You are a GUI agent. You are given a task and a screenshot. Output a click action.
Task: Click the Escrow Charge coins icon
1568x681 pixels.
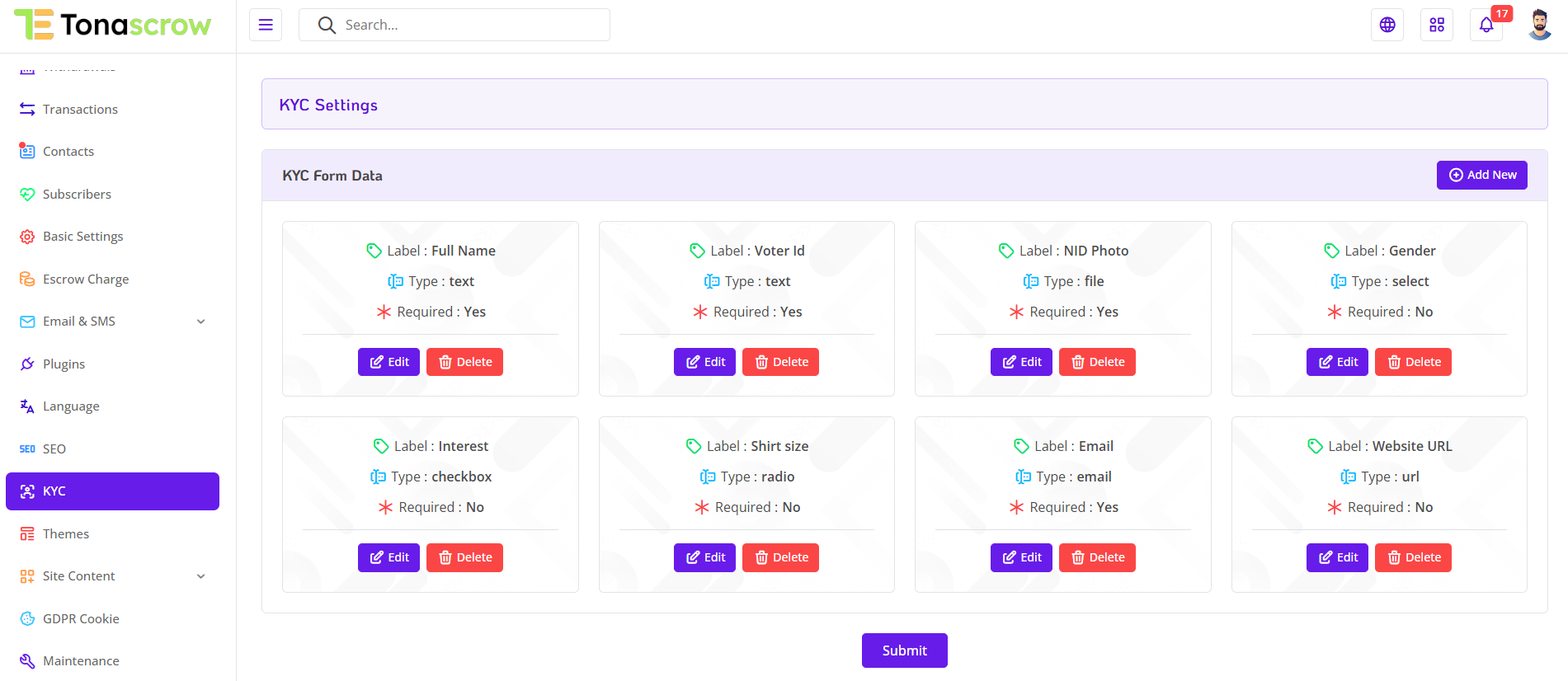coord(27,279)
